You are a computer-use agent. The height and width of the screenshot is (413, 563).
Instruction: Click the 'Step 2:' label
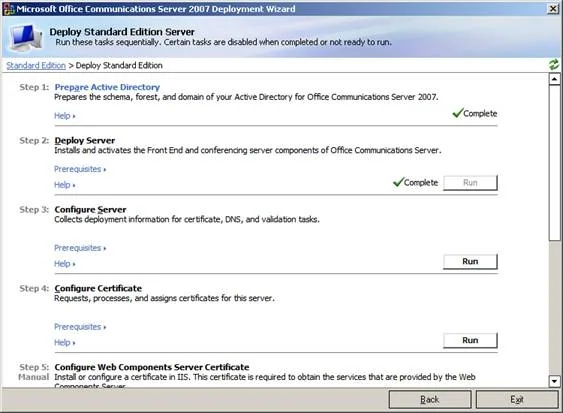click(x=34, y=140)
